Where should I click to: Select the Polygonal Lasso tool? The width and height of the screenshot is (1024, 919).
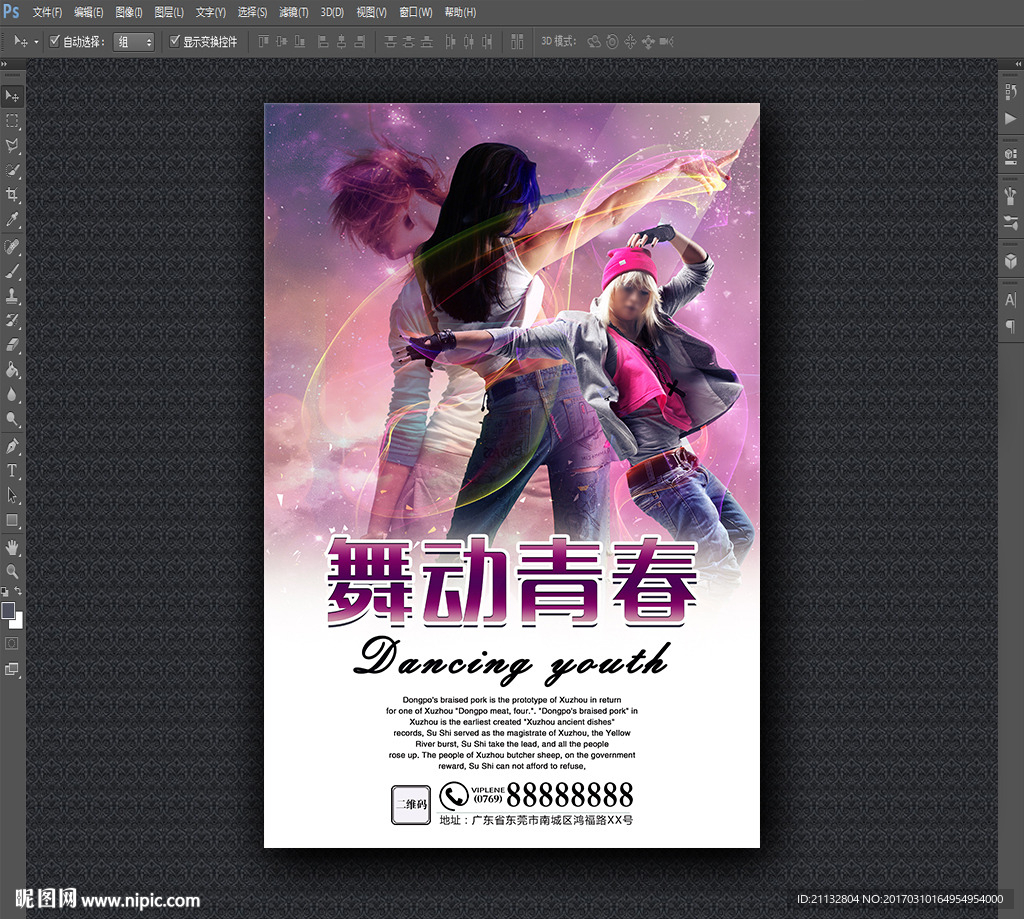tap(12, 146)
